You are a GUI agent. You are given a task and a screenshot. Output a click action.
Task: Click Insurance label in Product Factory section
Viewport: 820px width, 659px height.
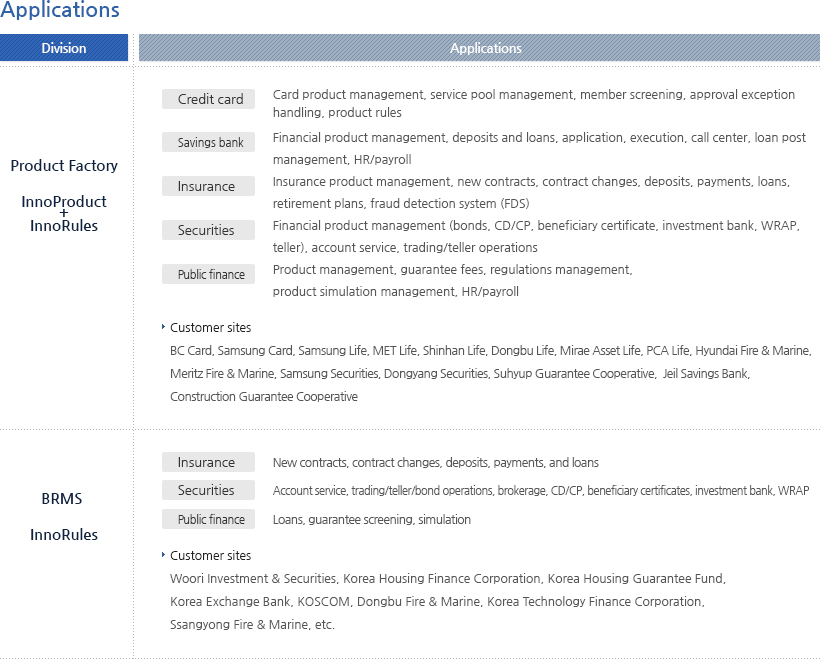click(x=209, y=186)
